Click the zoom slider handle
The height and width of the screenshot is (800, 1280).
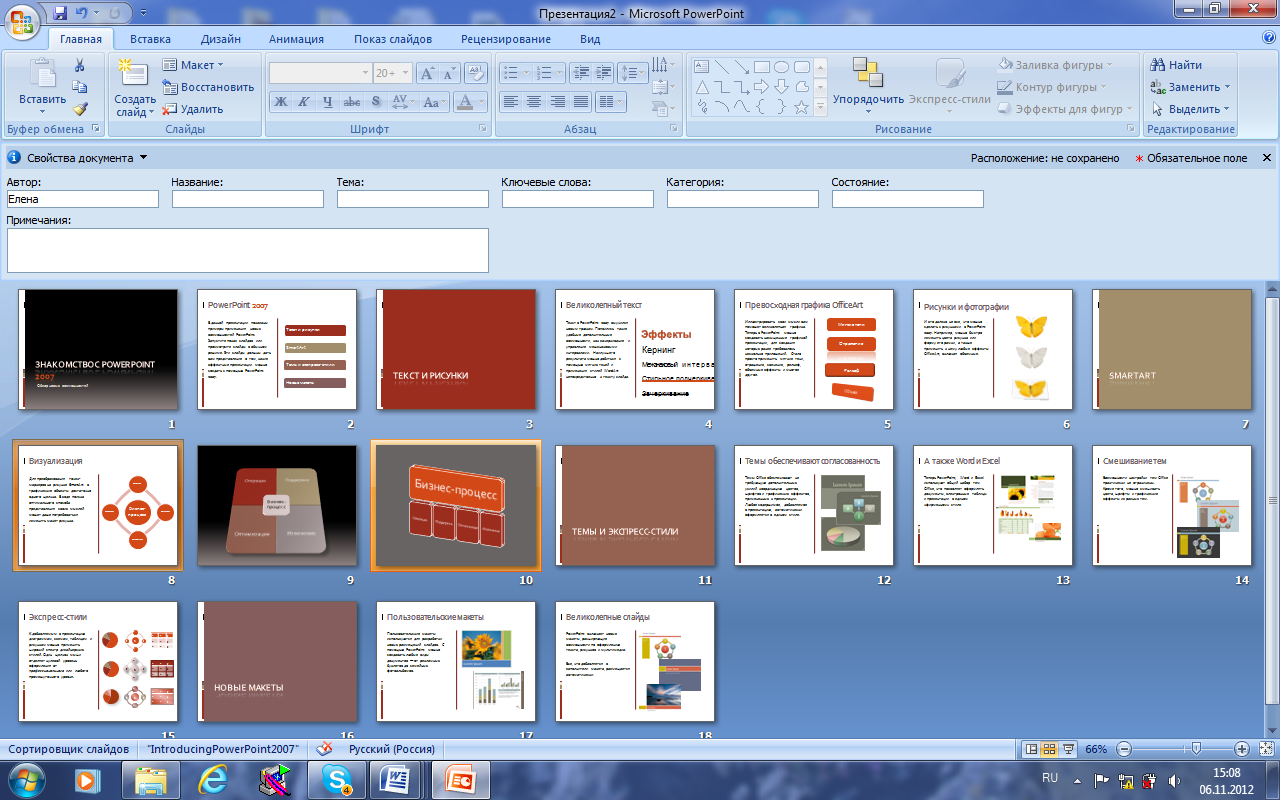coord(1197,749)
